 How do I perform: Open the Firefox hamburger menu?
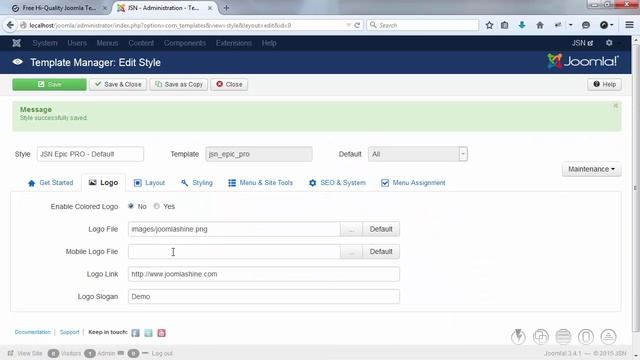coord(629,25)
